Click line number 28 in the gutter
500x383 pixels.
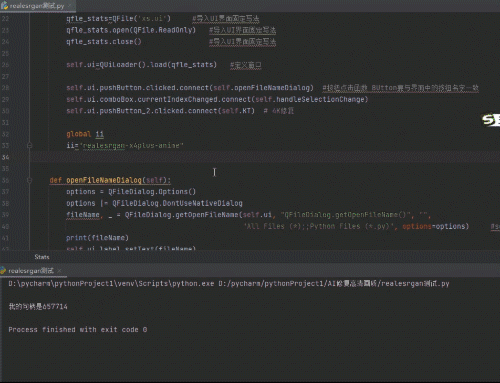click(5, 88)
